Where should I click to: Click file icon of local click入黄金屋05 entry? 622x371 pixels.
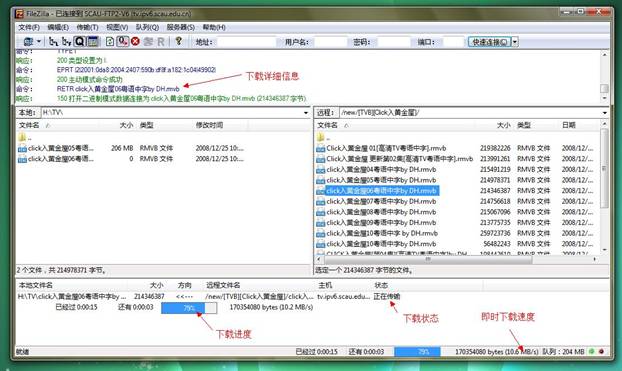(22, 149)
